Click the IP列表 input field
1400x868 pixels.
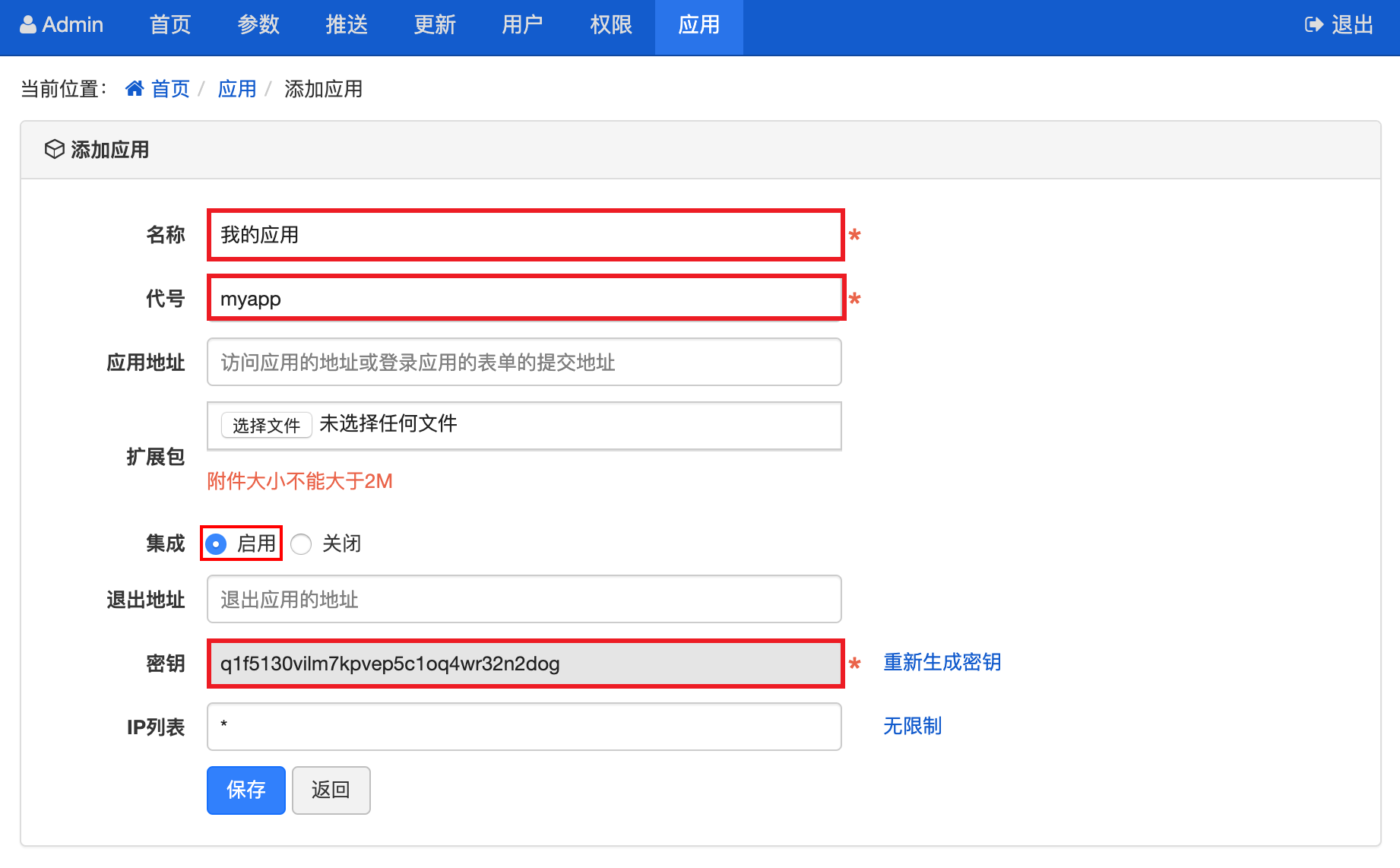tap(524, 727)
